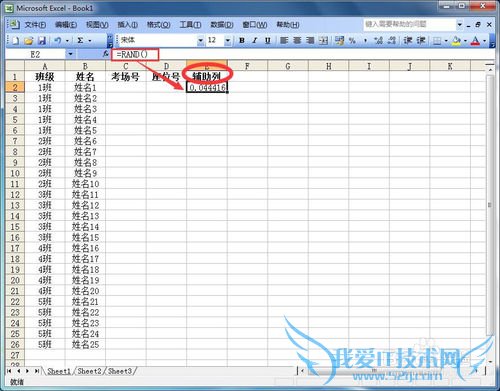
Task: Merge and center selected cells
Action: point(323,41)
